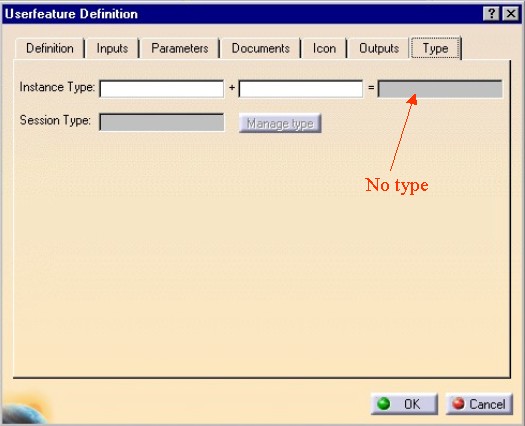
Task: Focus the second Instance Type field after plus
Action: tap(301, 89)
